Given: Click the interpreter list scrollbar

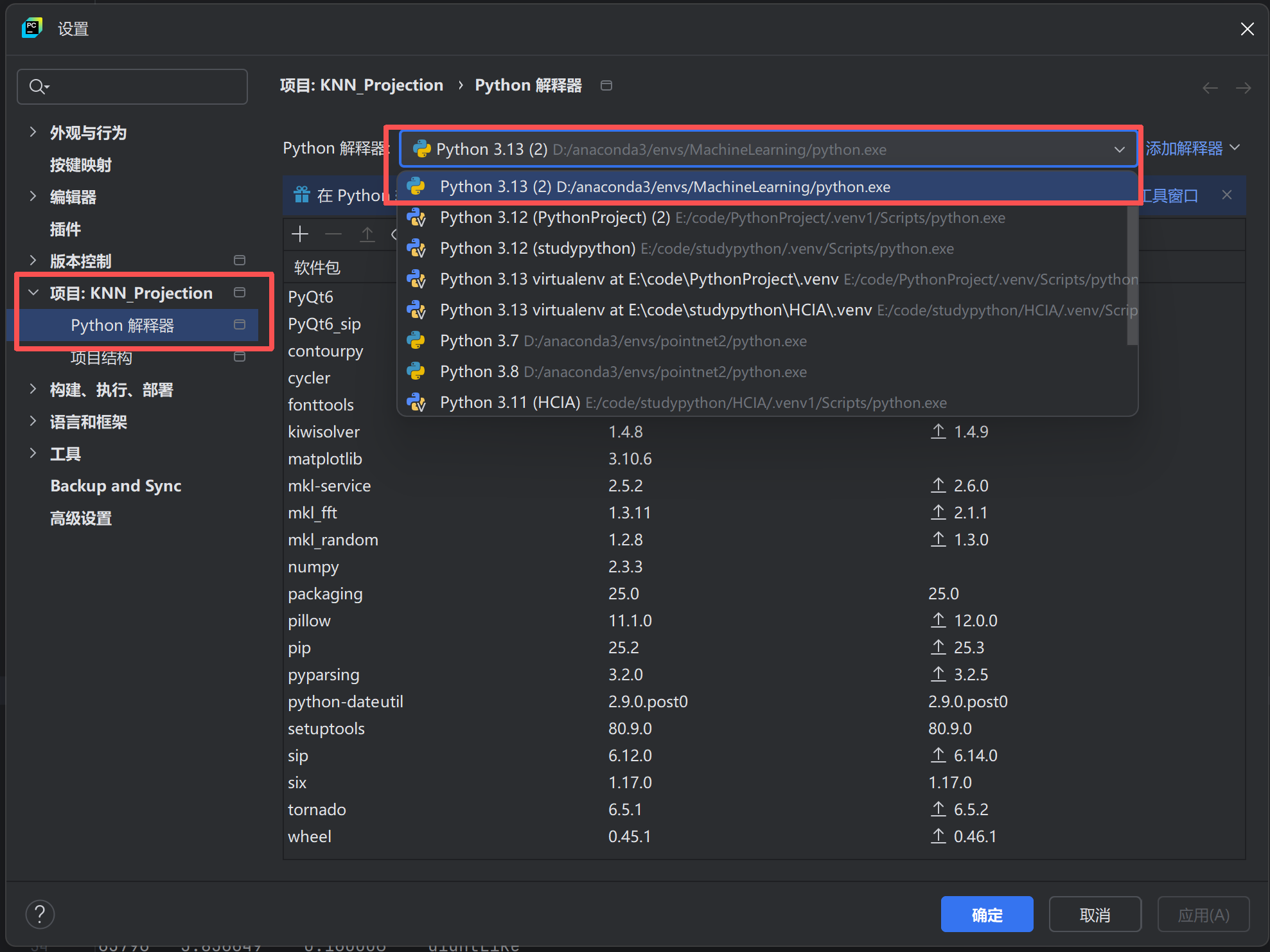Looking at the screenshot, I should (x=1132, y=276).
